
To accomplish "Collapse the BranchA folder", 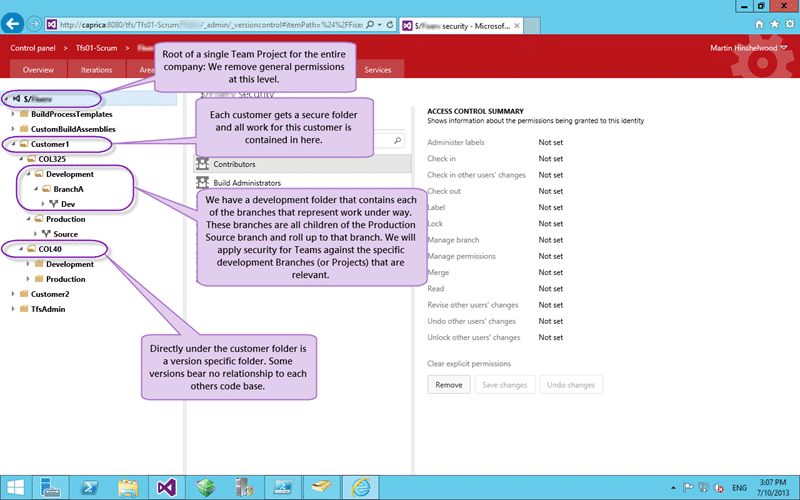I will click(x=36, y=189).
